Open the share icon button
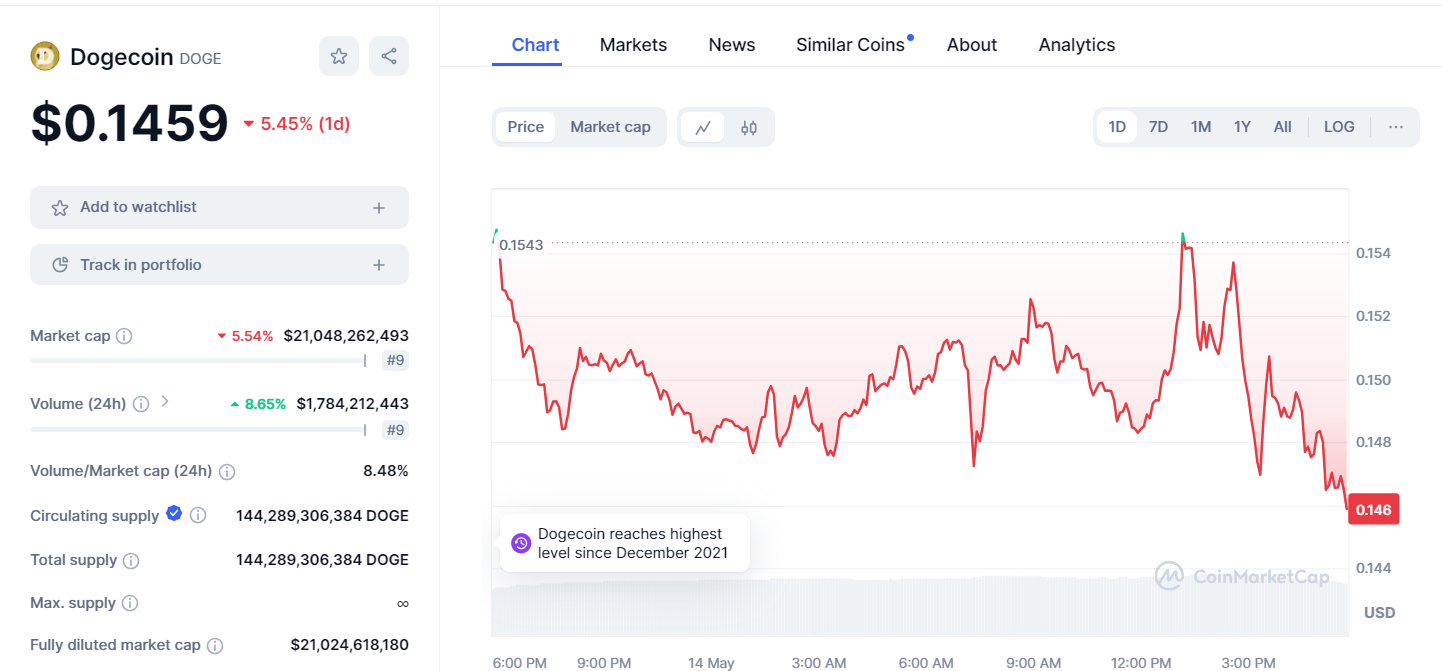Screen dimensions: 1442x671 click(x=389, y=56)
